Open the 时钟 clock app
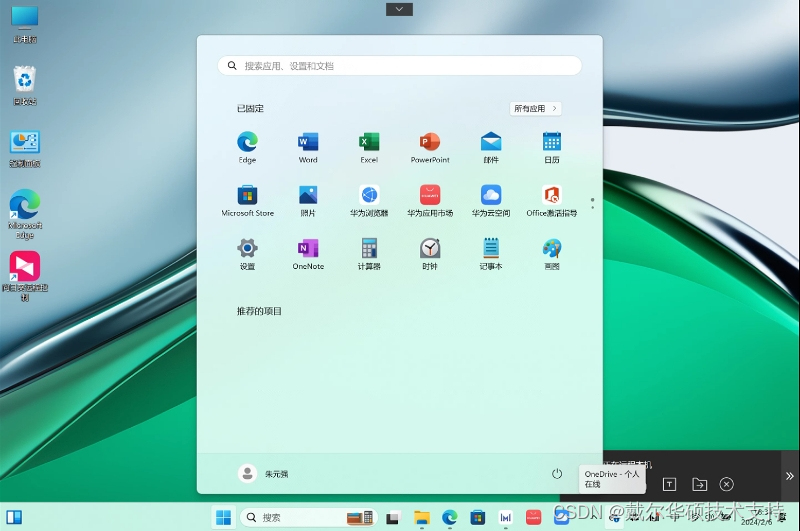800x531 pixels. point(430,254)
